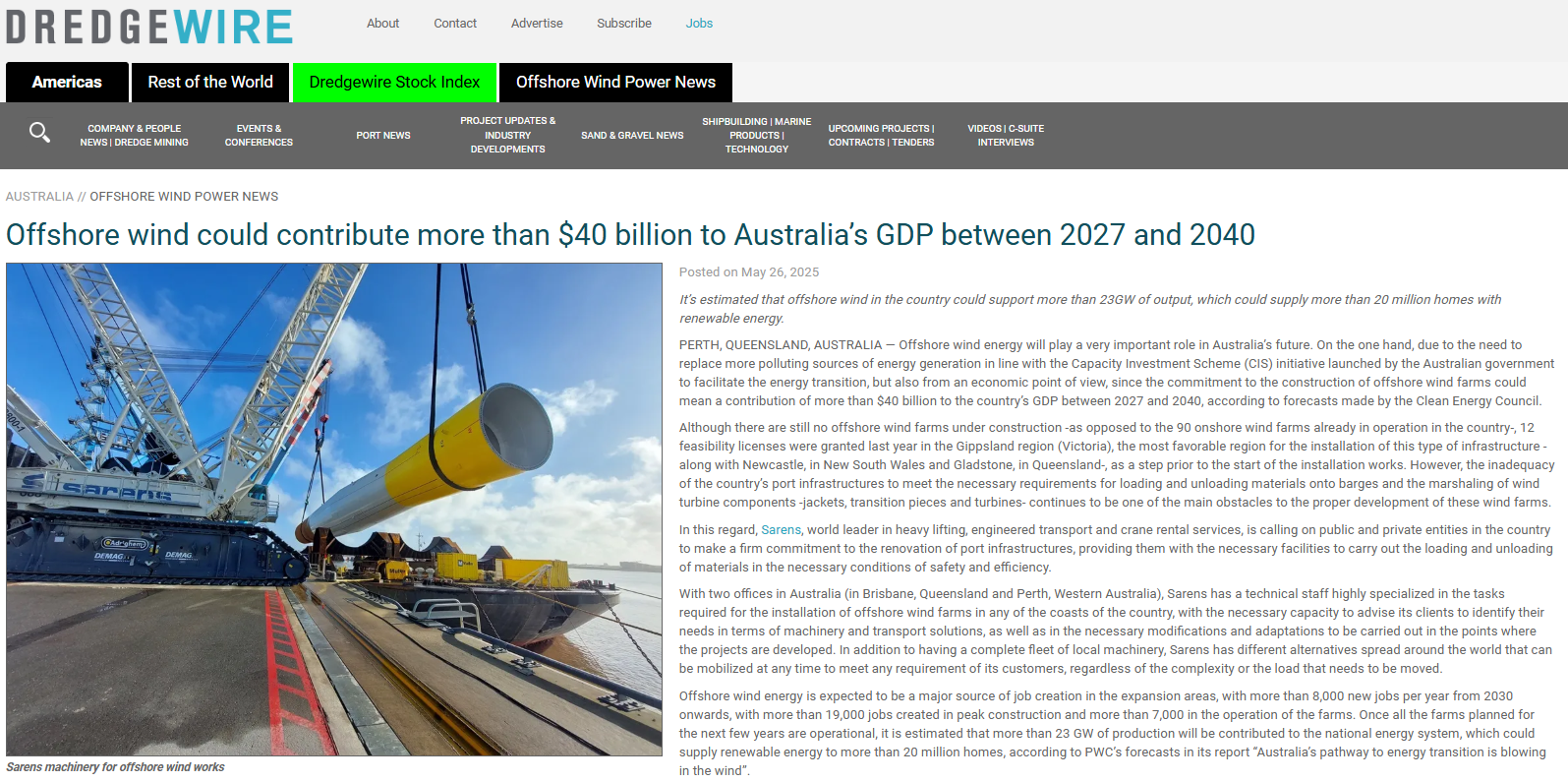1568x782 pixels.
Task: Click the Dredgewire logo
Action: [149, 27]
